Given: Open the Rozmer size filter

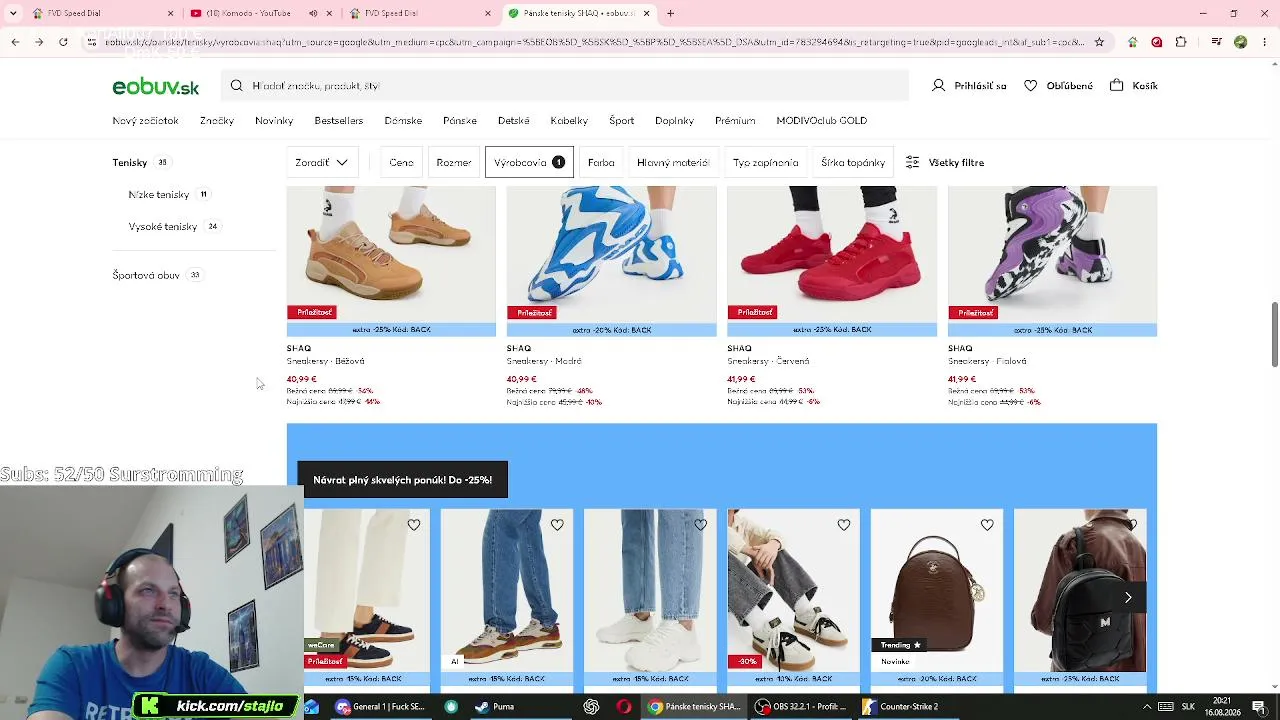Looking at the screenshot, I should pos(453,162).
